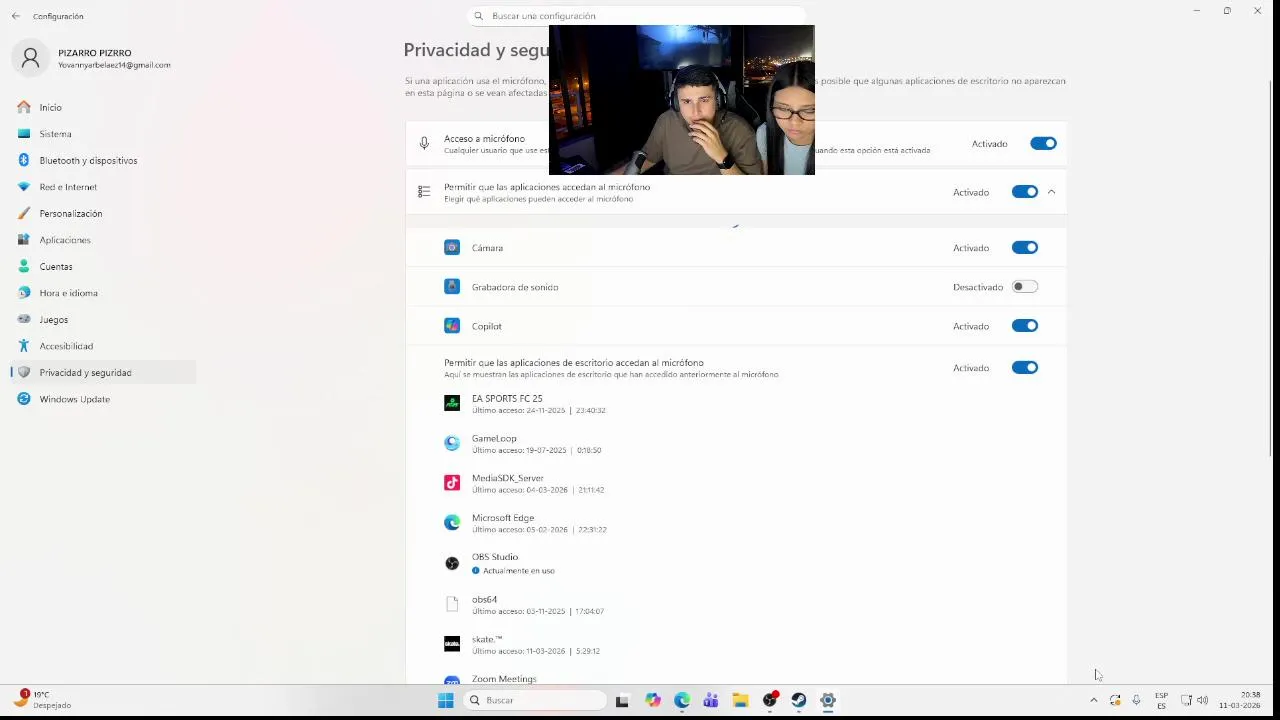Open Accesibilidad settings

[x=66, y=346]
